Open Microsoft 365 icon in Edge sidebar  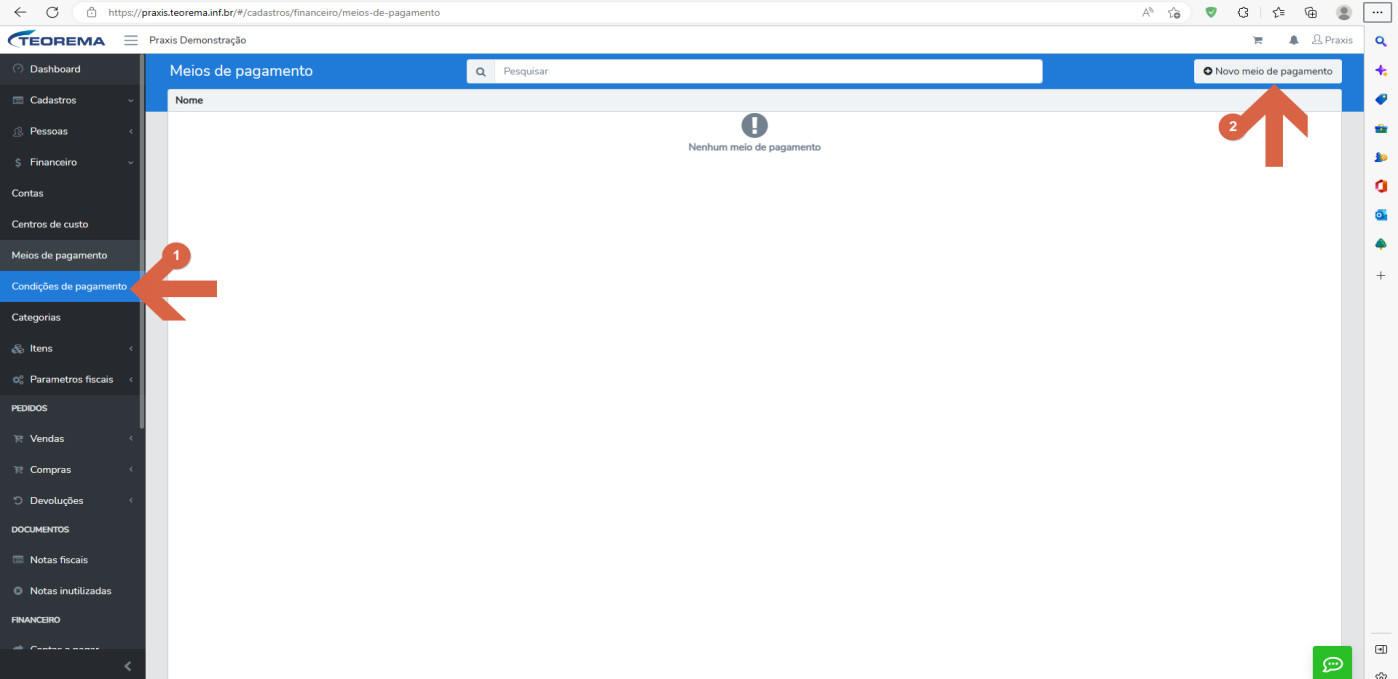click(1381, 186)
